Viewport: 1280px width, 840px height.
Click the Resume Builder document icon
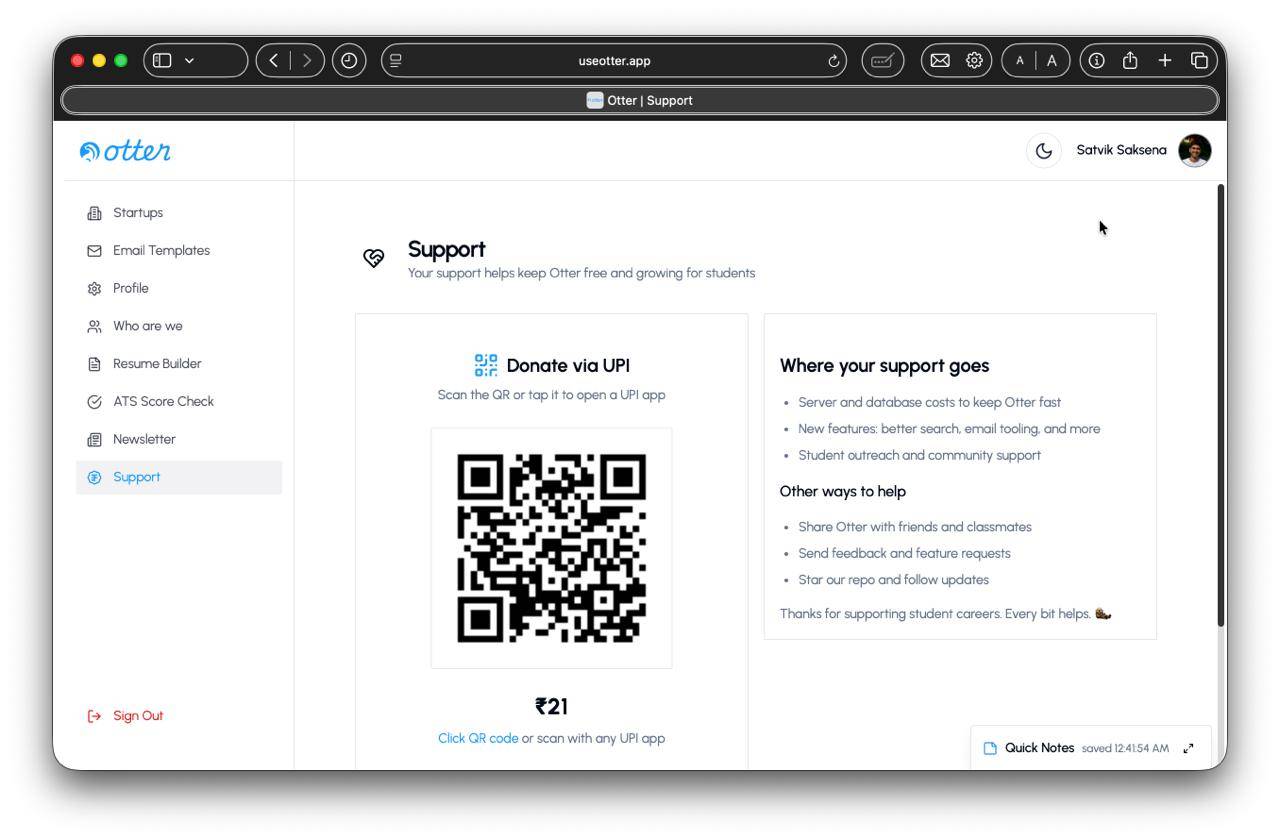click(95, 364)
